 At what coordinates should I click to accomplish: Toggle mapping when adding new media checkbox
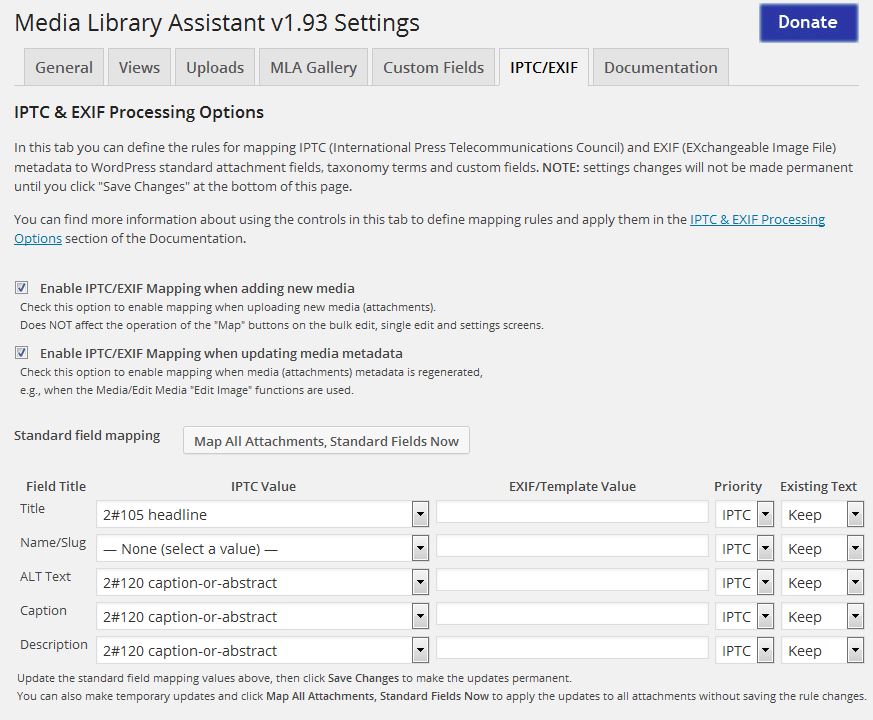pos(21,288)
